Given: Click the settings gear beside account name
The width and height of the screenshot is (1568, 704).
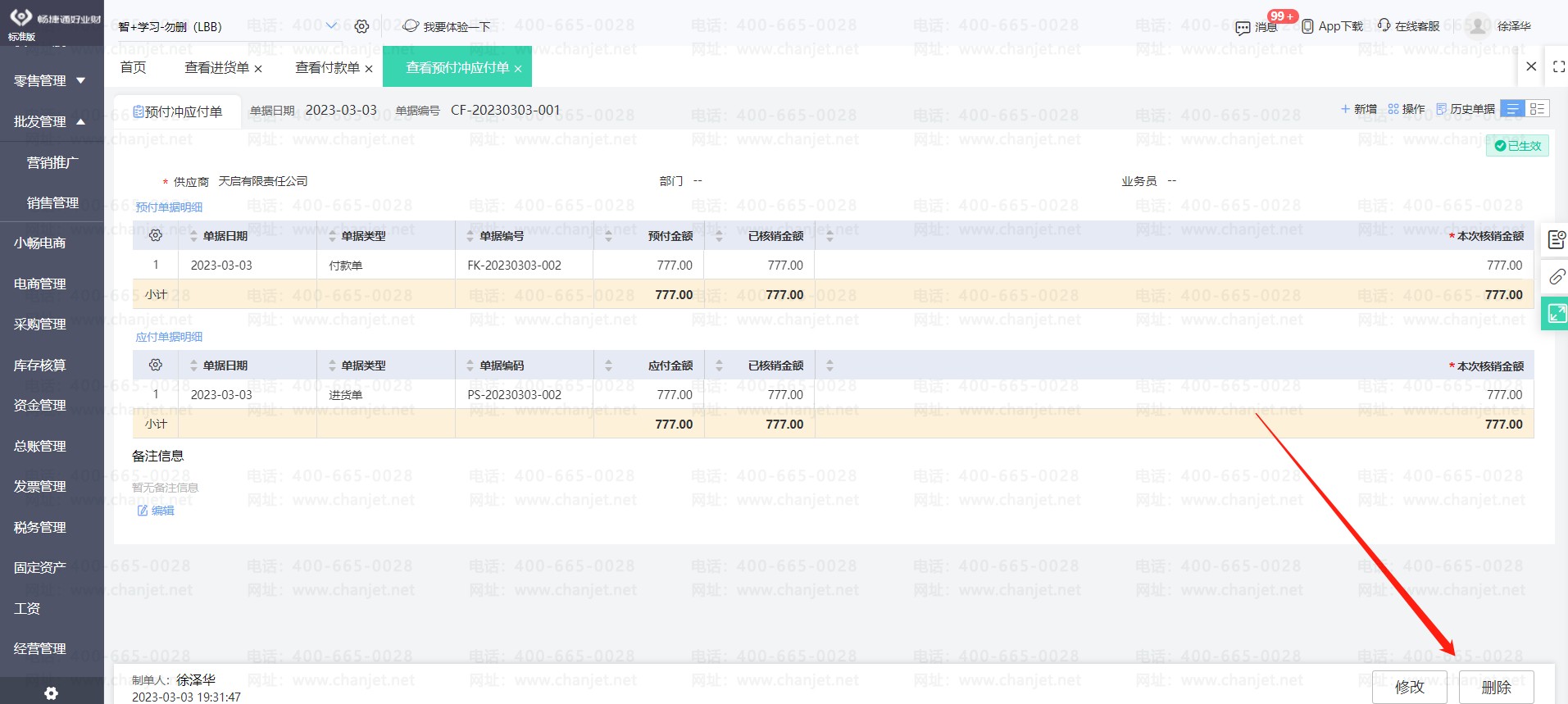Looking at the screenshot, I should [361, 27].
